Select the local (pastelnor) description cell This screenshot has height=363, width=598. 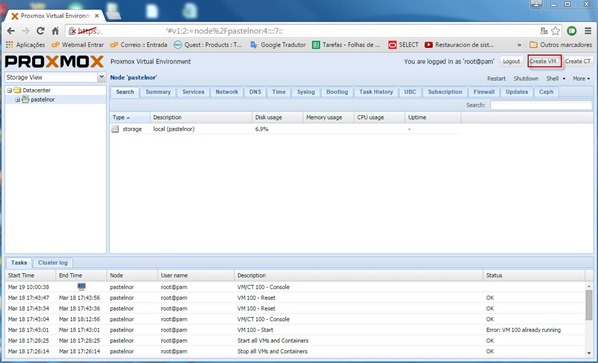pyautogui.click(x=174, y=129)
